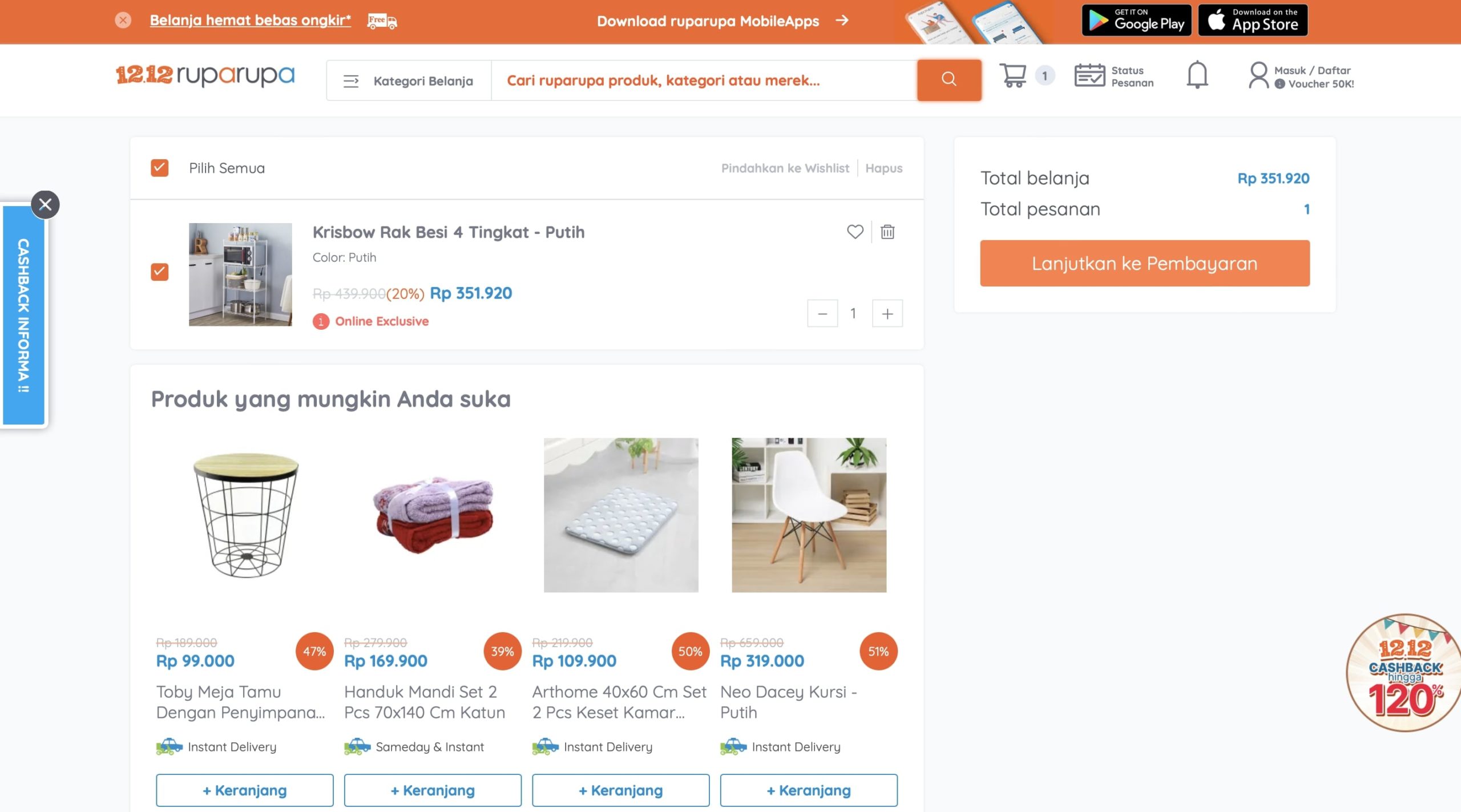
Task: Click Pindahkan ke Wishlist link
Action: pyautogui.click(x=785, y=168)
